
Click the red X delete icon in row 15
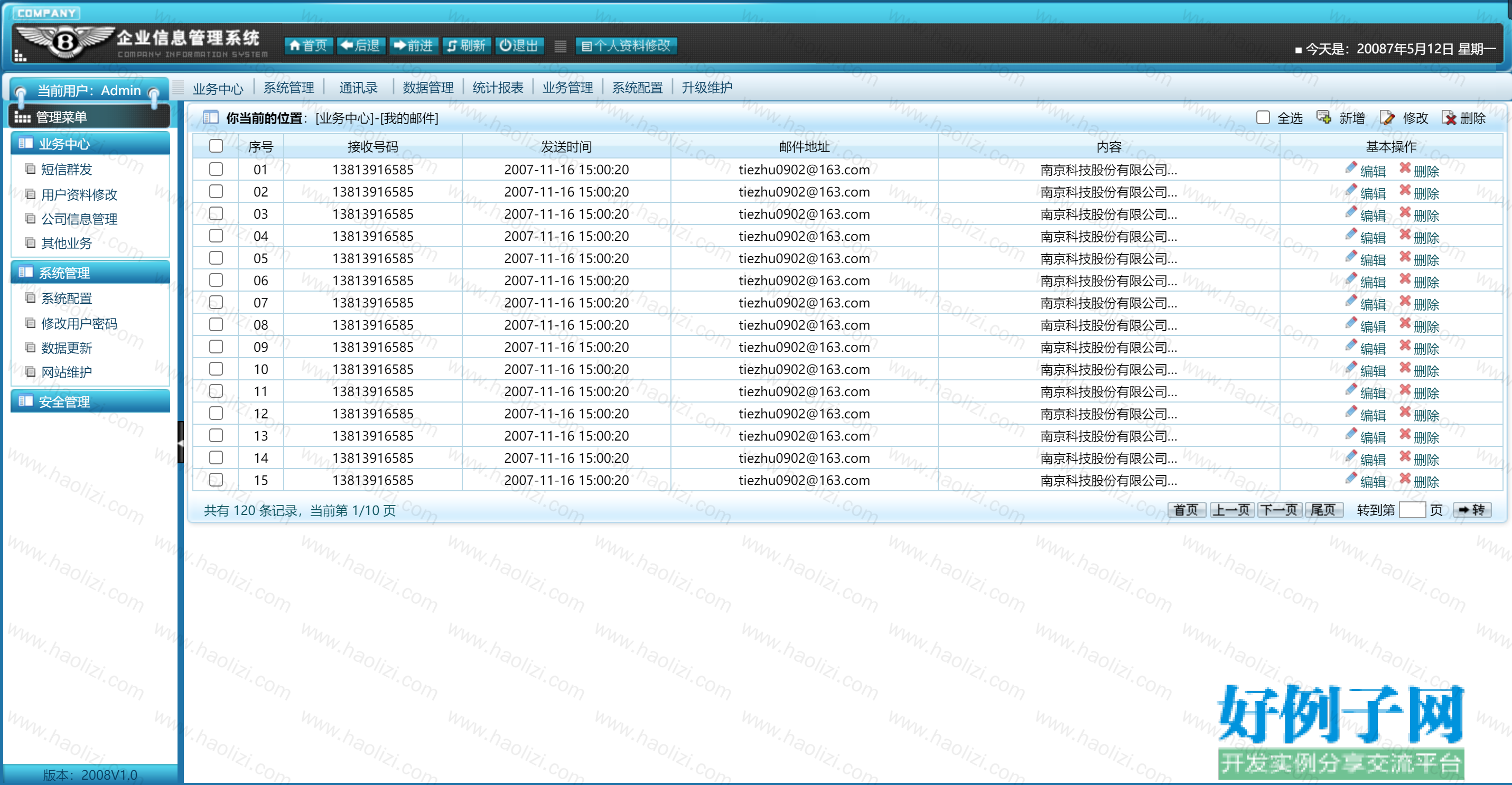pos(1405,478)
